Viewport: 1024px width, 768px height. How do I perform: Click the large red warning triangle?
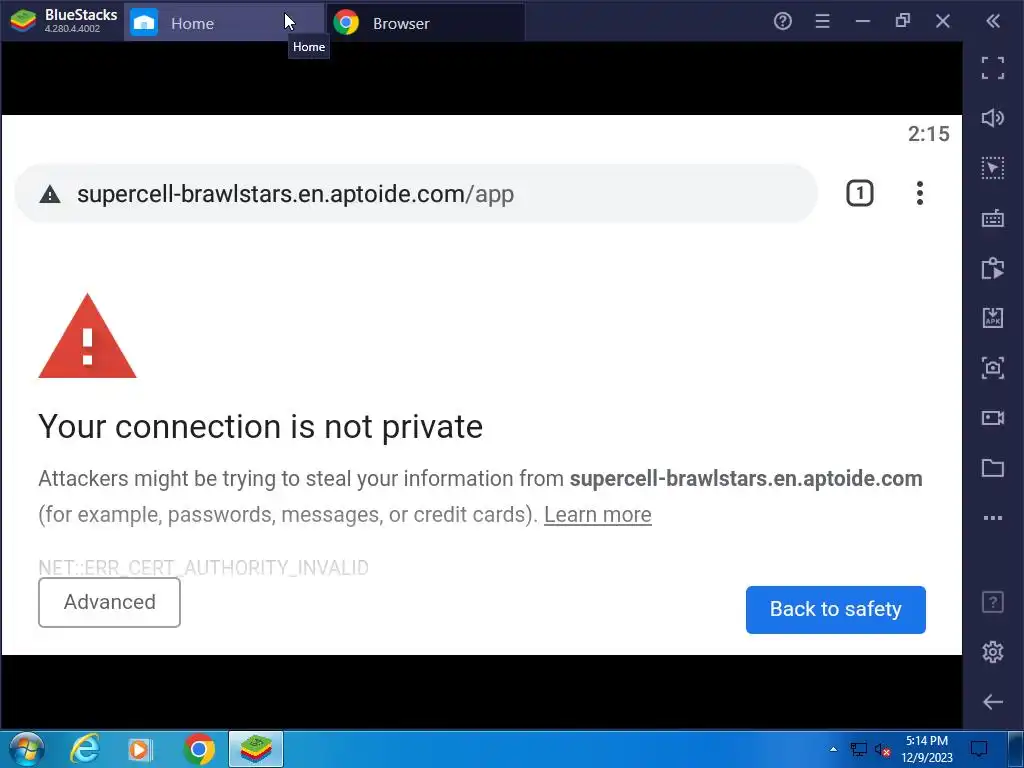click(88, 336)
